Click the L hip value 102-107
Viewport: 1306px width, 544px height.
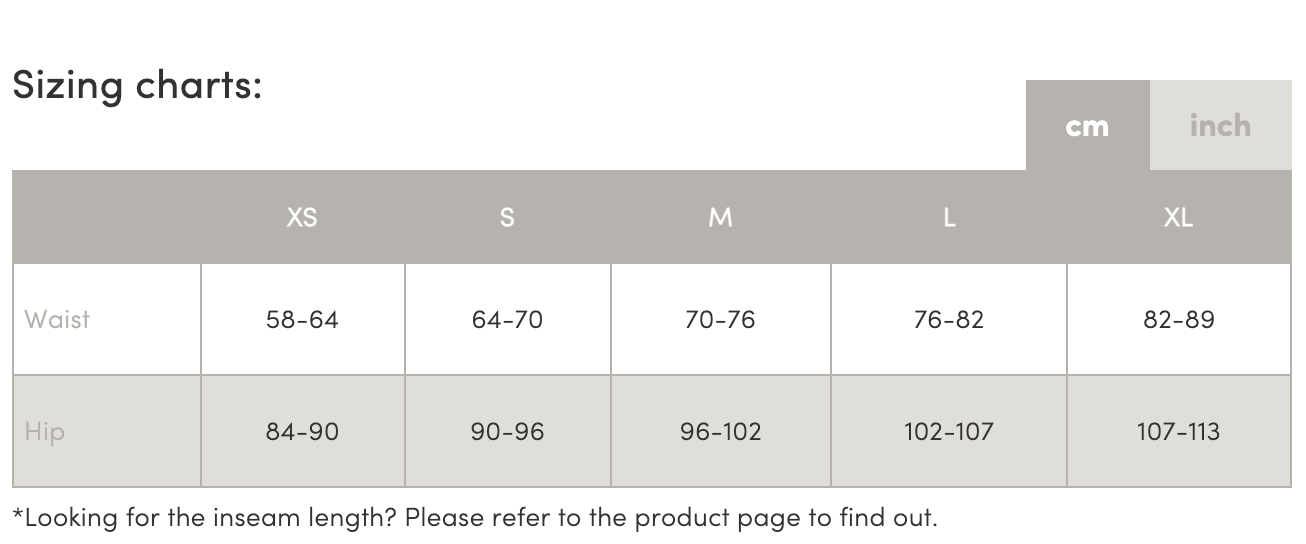[949, 432]
